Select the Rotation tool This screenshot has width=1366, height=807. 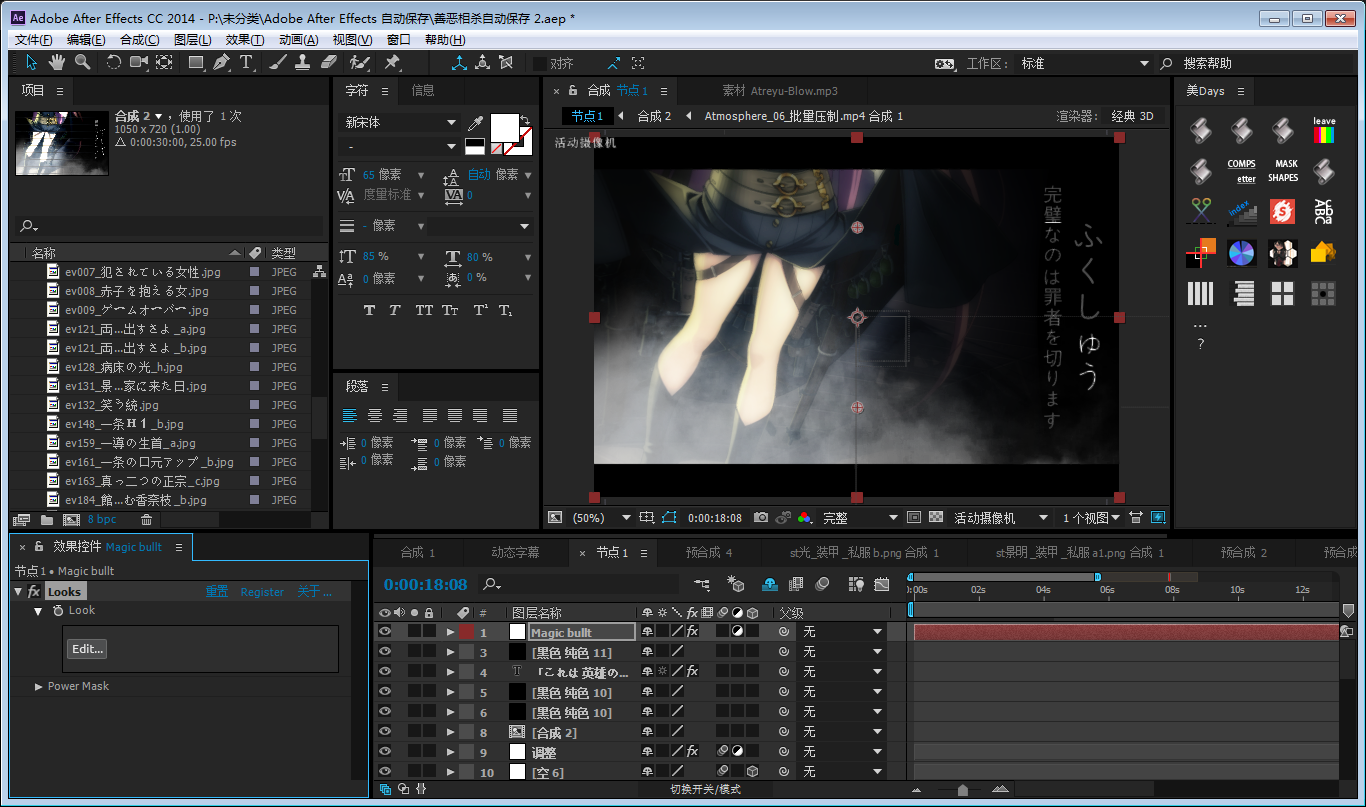(x=113, y=62)
